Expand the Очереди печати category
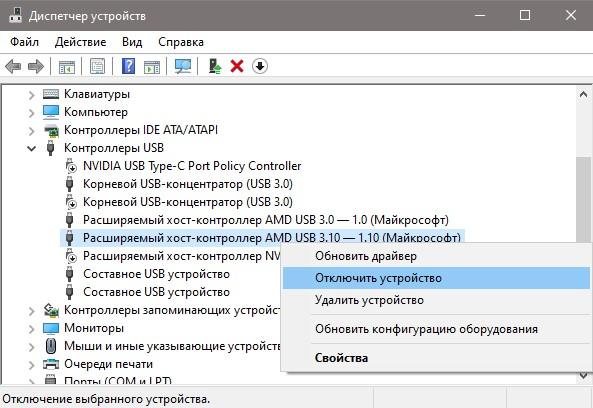 point(32,365)
